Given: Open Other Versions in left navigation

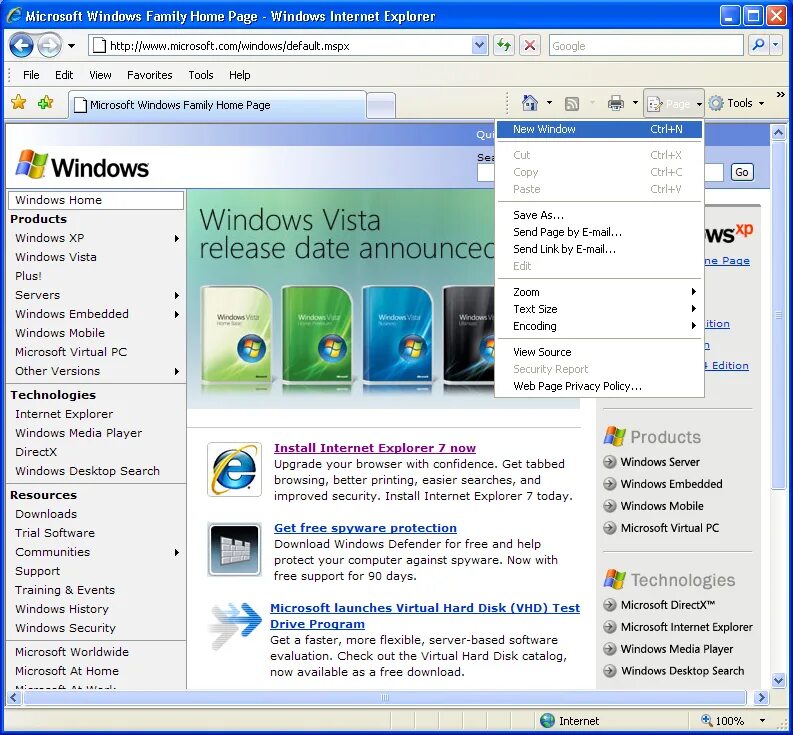Looking at the screenshot, I should coord(57,371).
